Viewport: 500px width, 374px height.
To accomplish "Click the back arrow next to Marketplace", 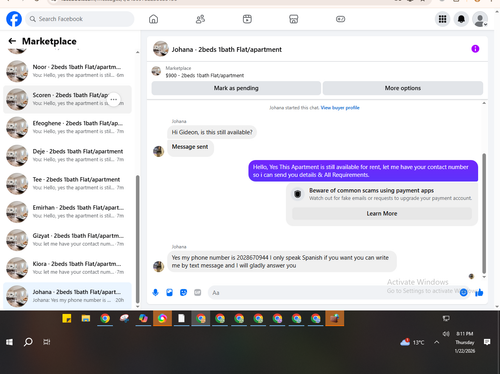I will pyautogui.click(x=12, y=41).
